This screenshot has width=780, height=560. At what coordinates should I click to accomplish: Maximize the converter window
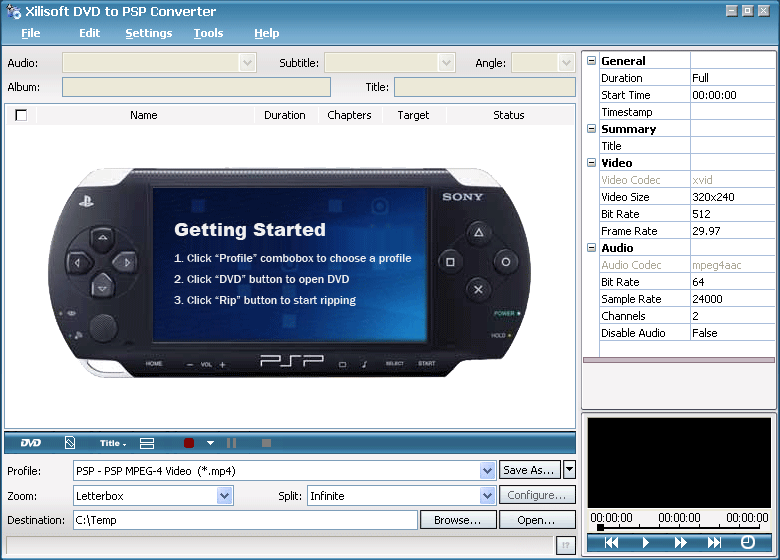pos(747,10)
